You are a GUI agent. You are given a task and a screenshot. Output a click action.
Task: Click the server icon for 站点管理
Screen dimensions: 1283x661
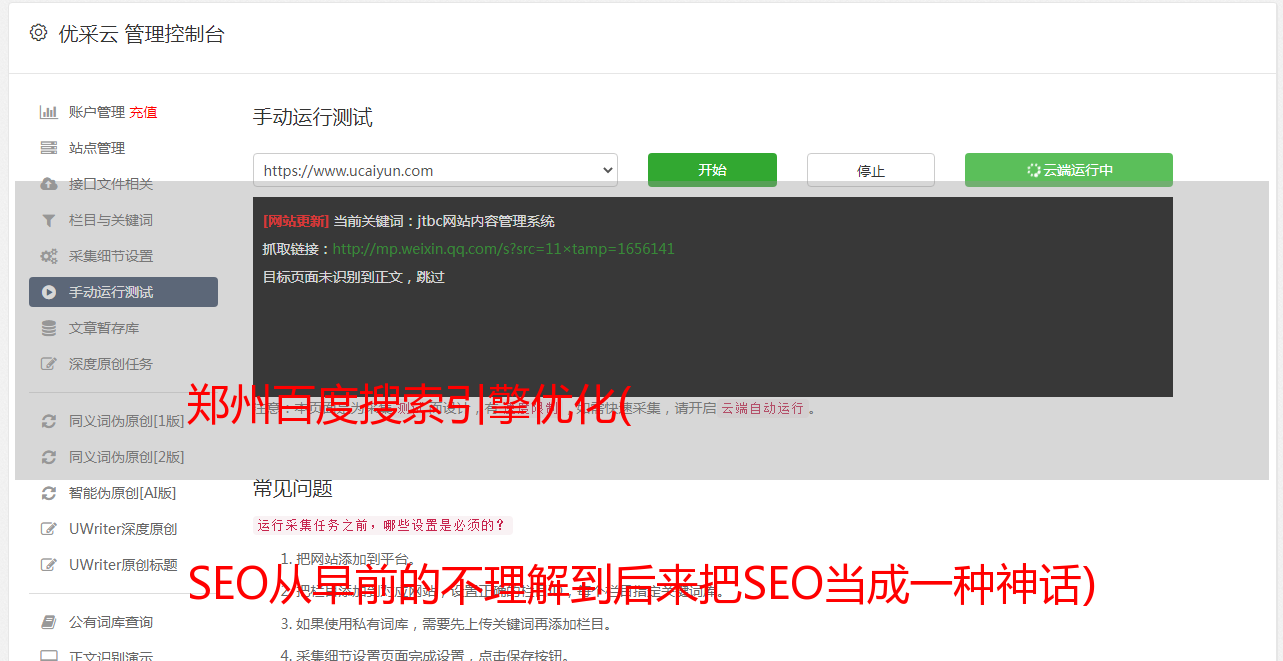pyautogui.click(x=48, y=148)
